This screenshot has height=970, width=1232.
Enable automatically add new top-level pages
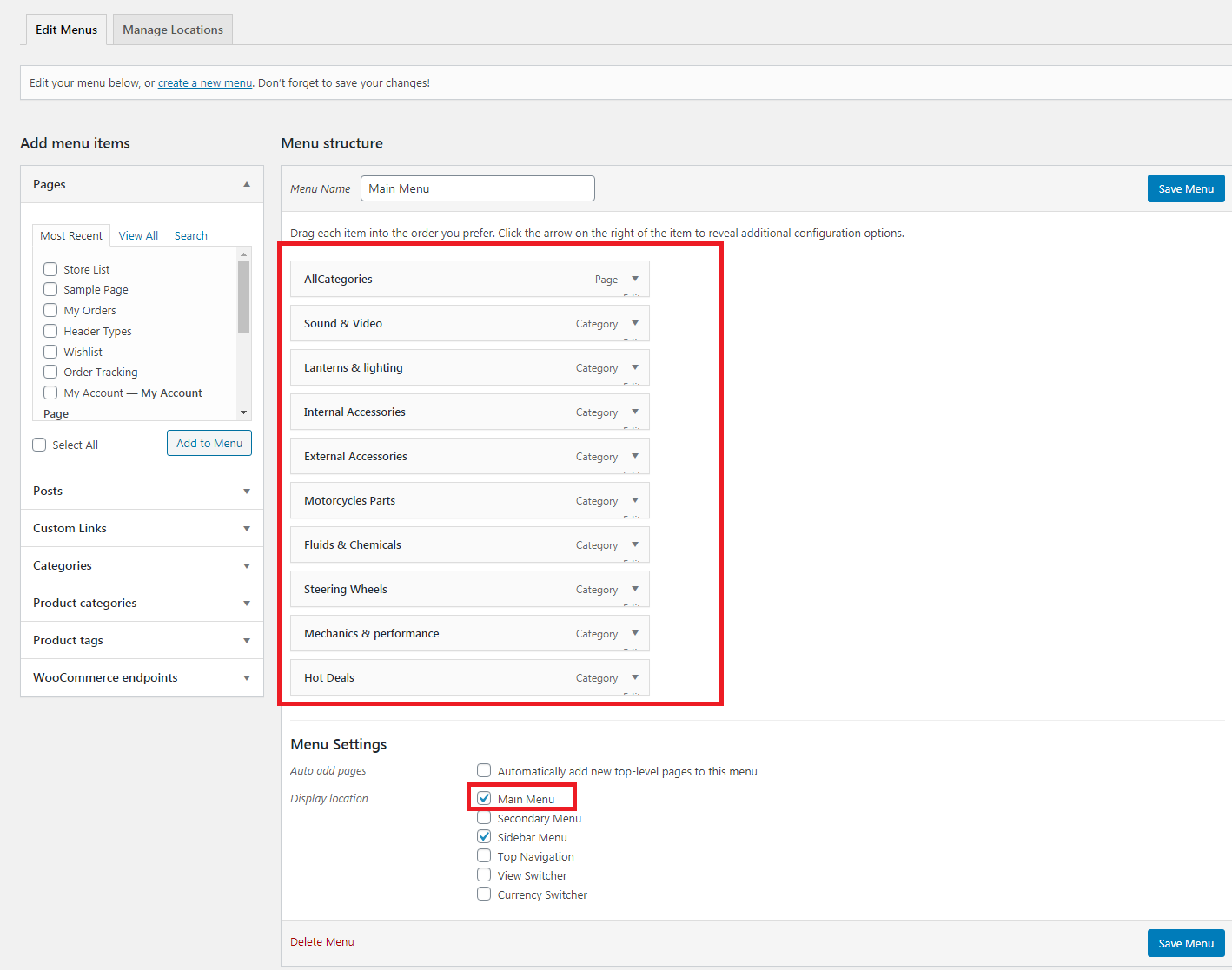pyautogui.click(x=484, y=770)
